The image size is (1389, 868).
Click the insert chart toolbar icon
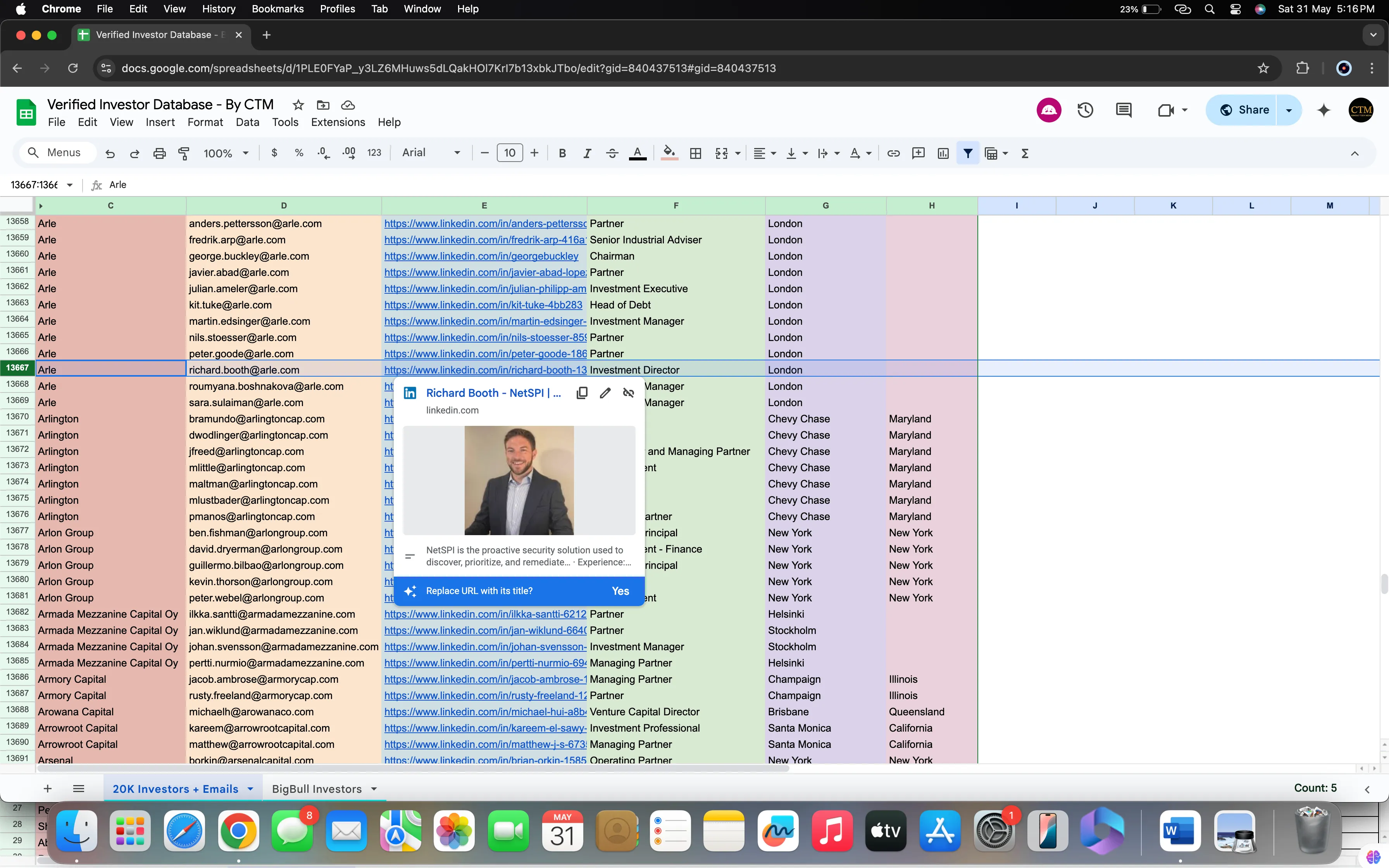pos(943,153)
